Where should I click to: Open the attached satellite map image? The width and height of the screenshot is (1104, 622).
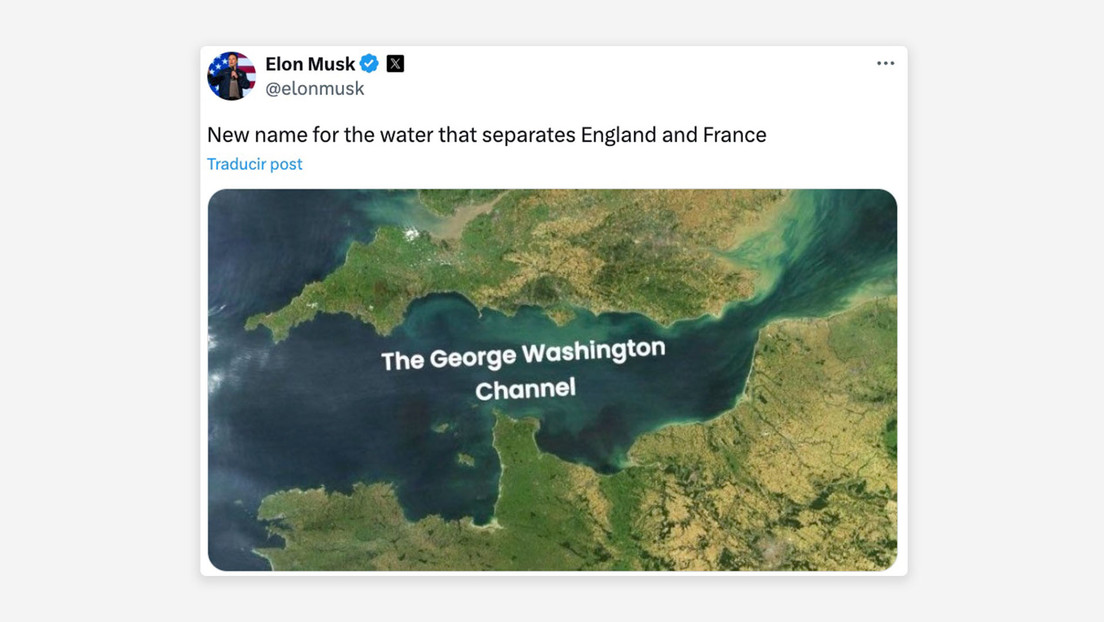551,380
